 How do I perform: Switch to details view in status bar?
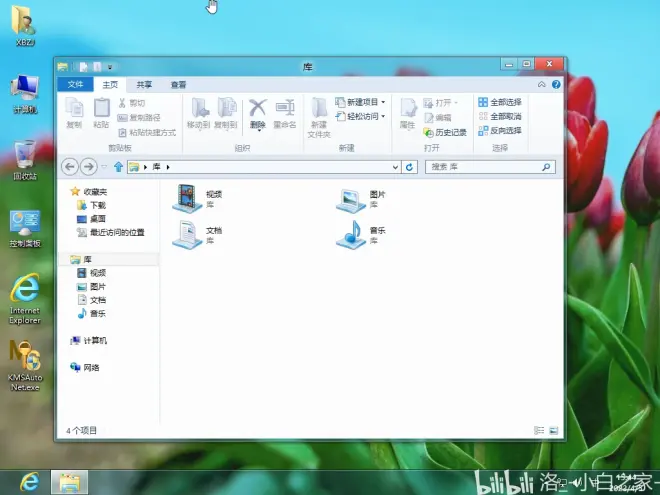click(540, 430)
